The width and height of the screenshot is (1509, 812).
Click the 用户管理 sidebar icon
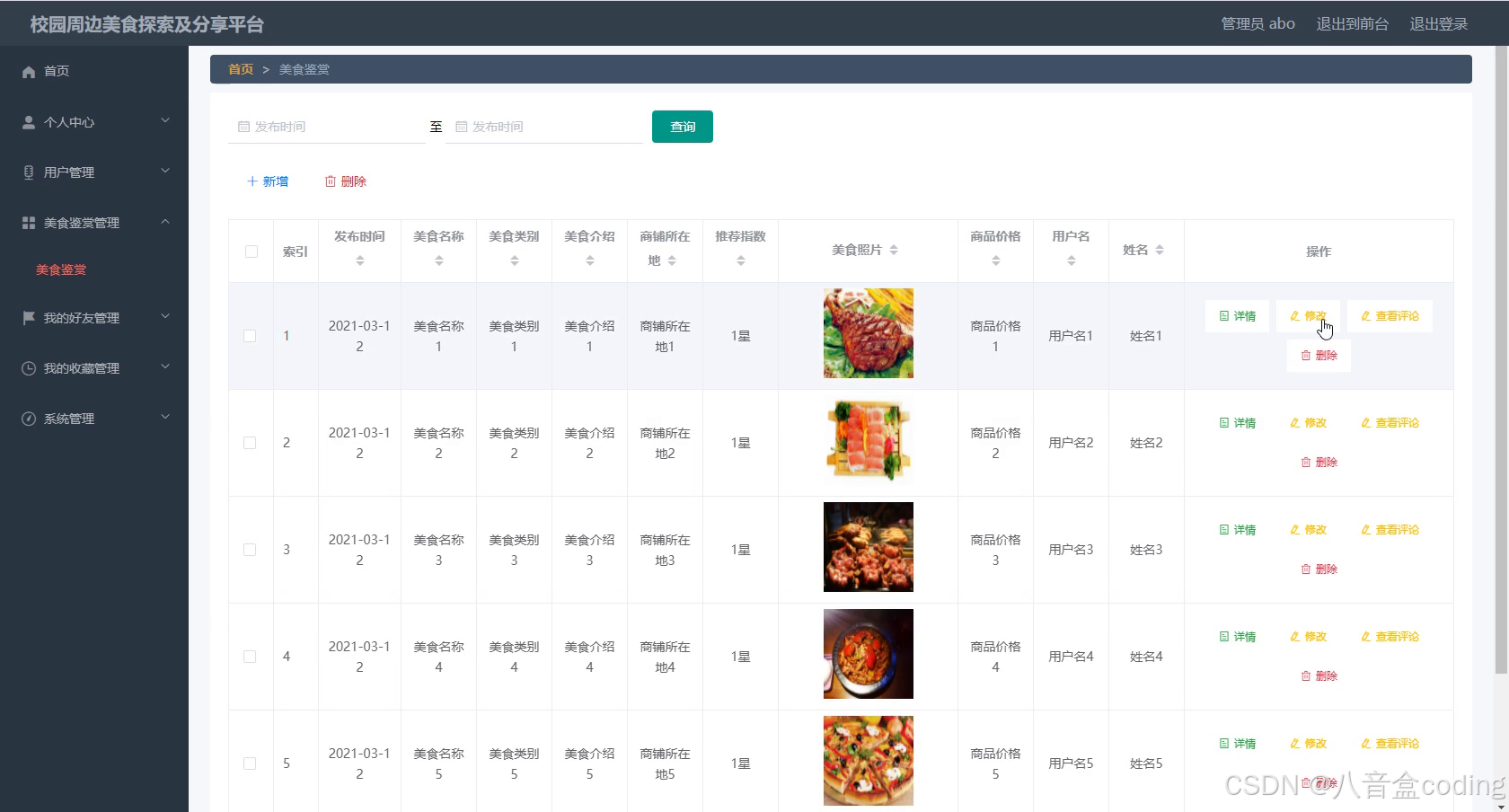point(29,172)
